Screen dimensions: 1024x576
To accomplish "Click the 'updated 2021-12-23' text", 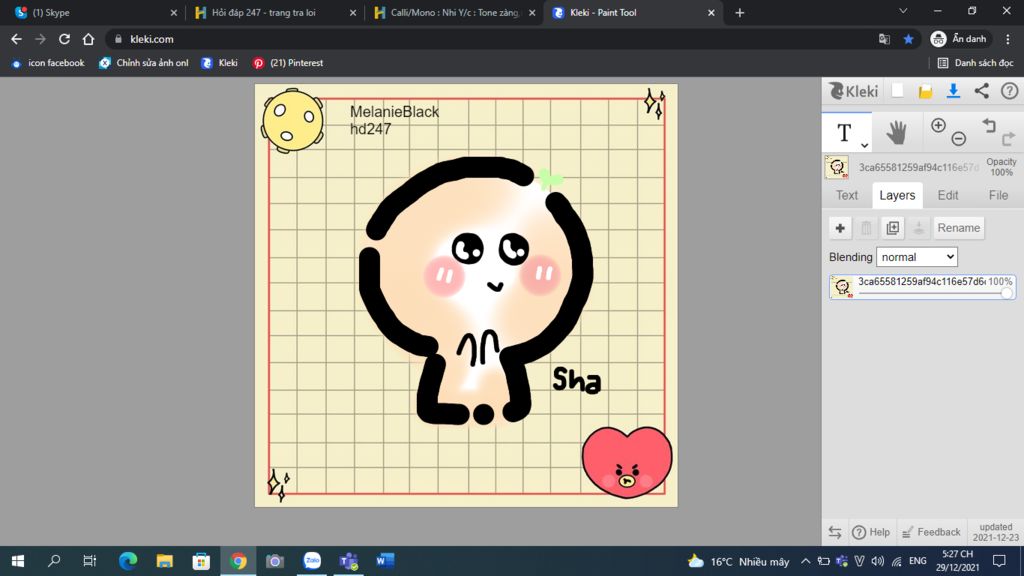I will click(995, 532).
